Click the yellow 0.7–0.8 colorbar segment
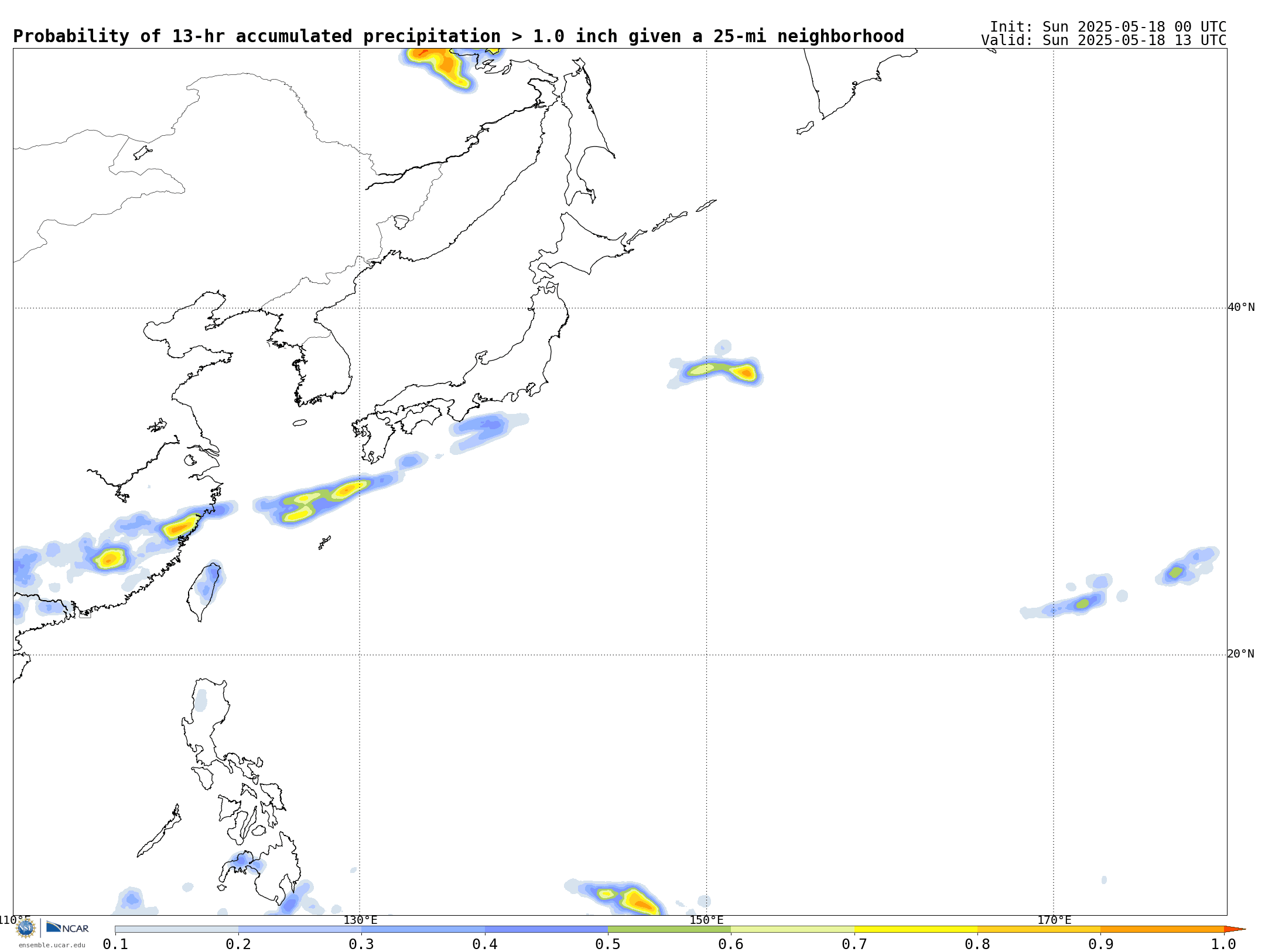Viewport: 1265px width, 952px height. click(x=916, y=929)
